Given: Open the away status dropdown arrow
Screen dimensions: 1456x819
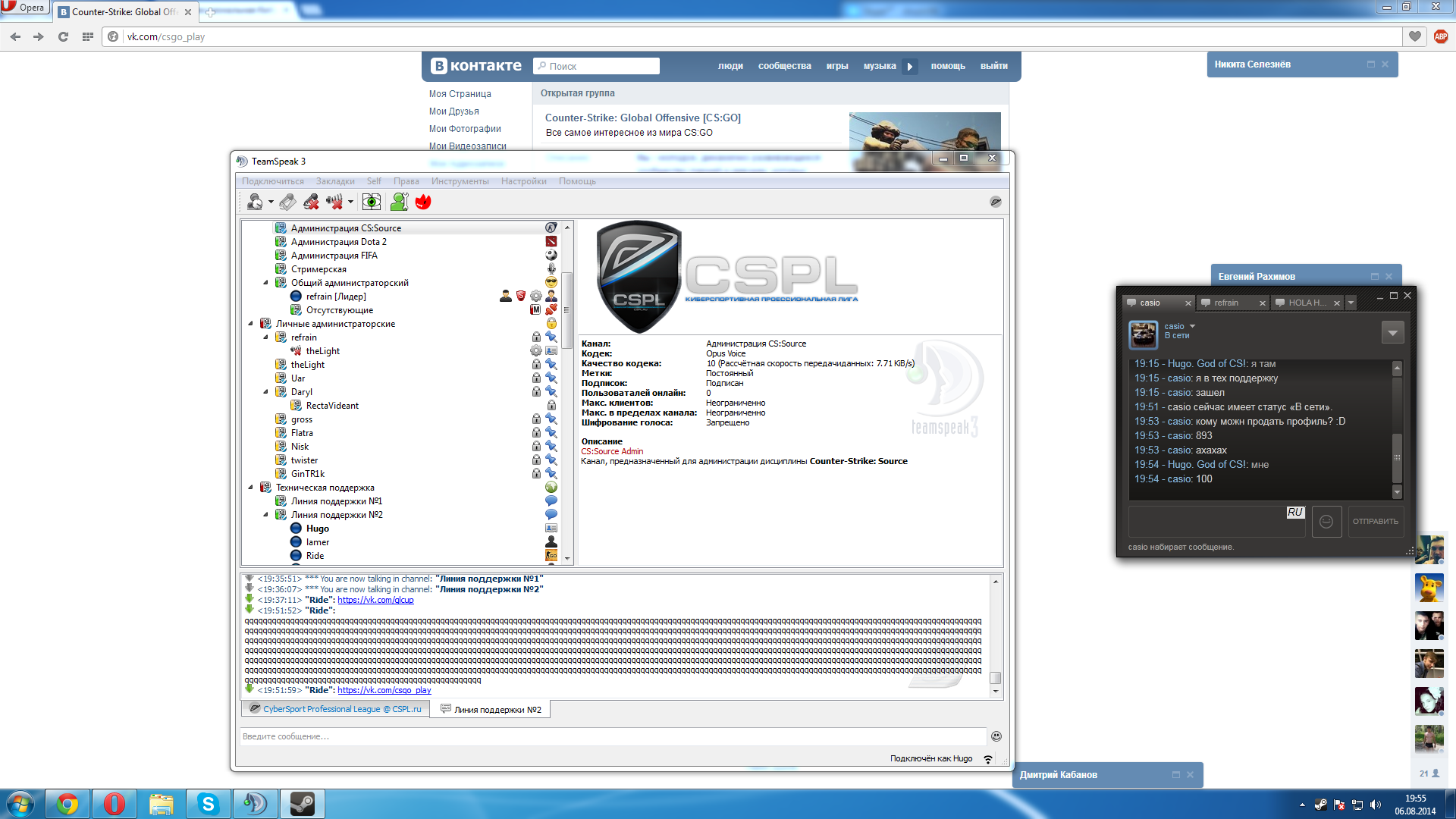Looking at the screenshot, I should (271, 202).
